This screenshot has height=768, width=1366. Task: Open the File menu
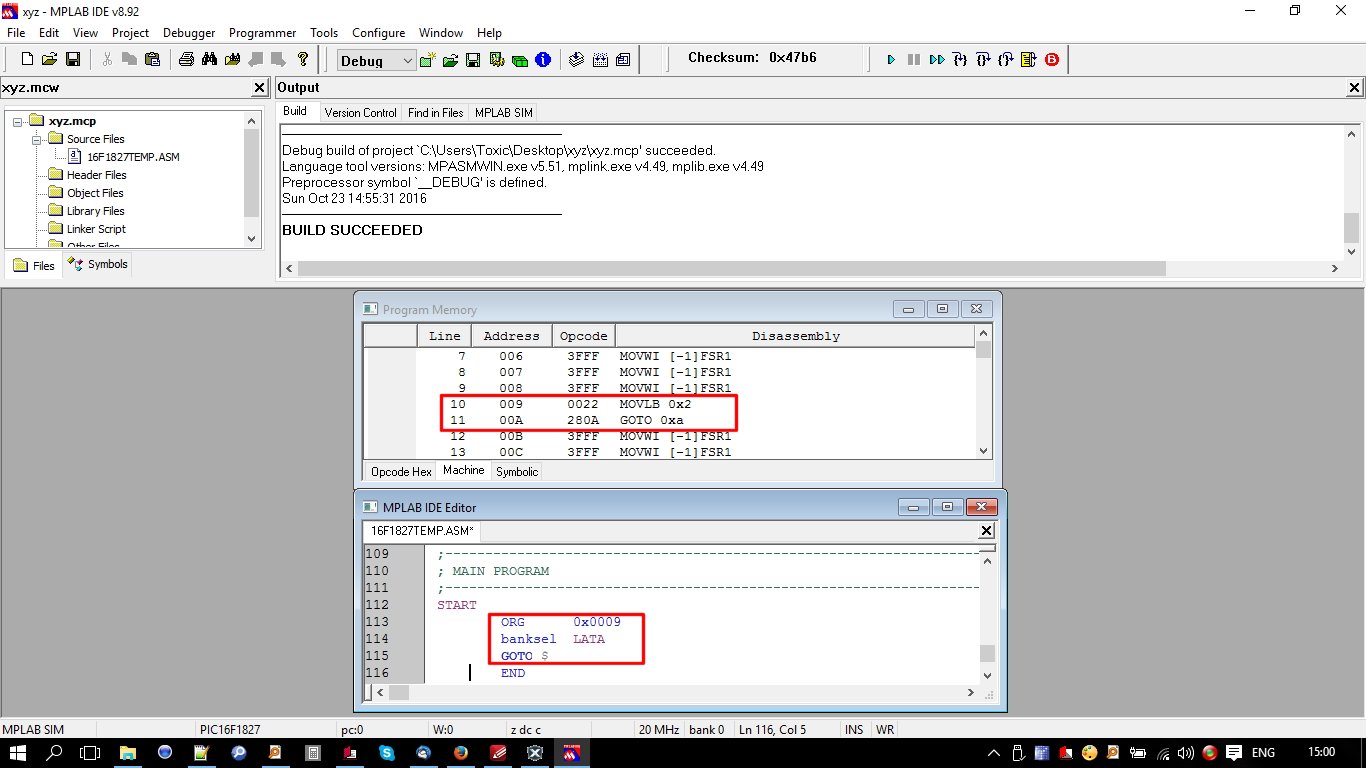click(x=16, y=33)
